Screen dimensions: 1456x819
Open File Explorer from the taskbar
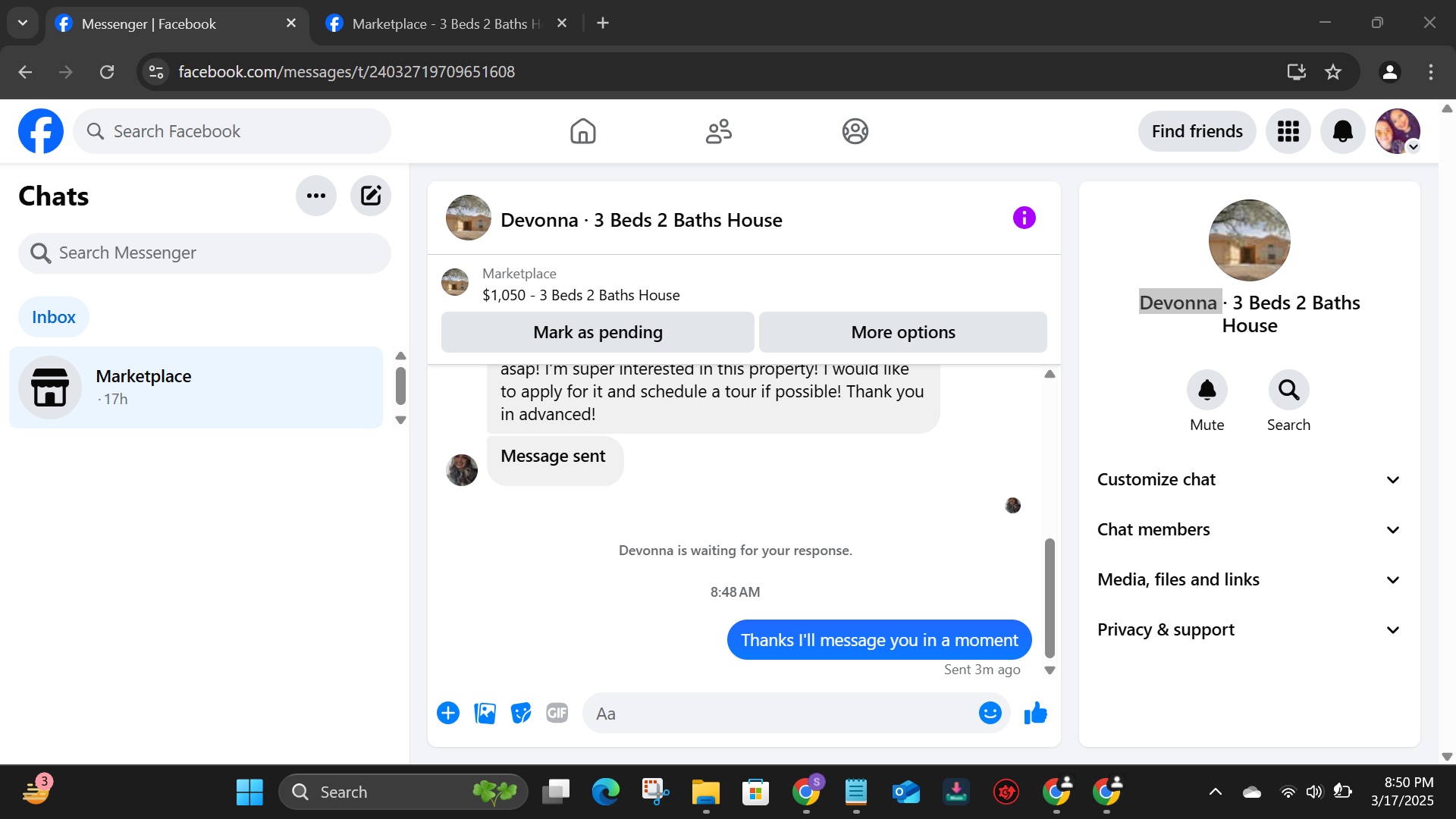pyautogui.click(x=706, y=792)
